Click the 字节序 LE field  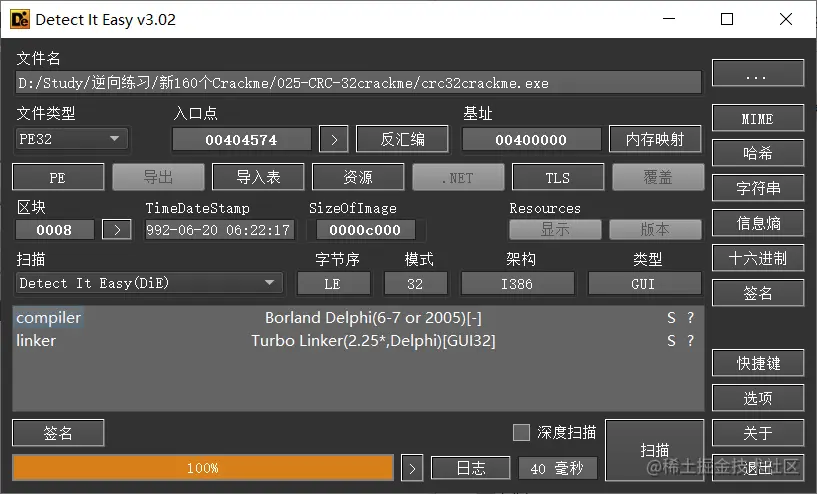coord(333,284)
